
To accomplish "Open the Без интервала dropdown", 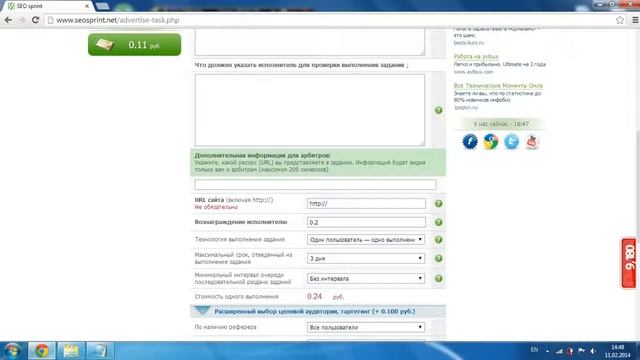I will pos(366,278).
